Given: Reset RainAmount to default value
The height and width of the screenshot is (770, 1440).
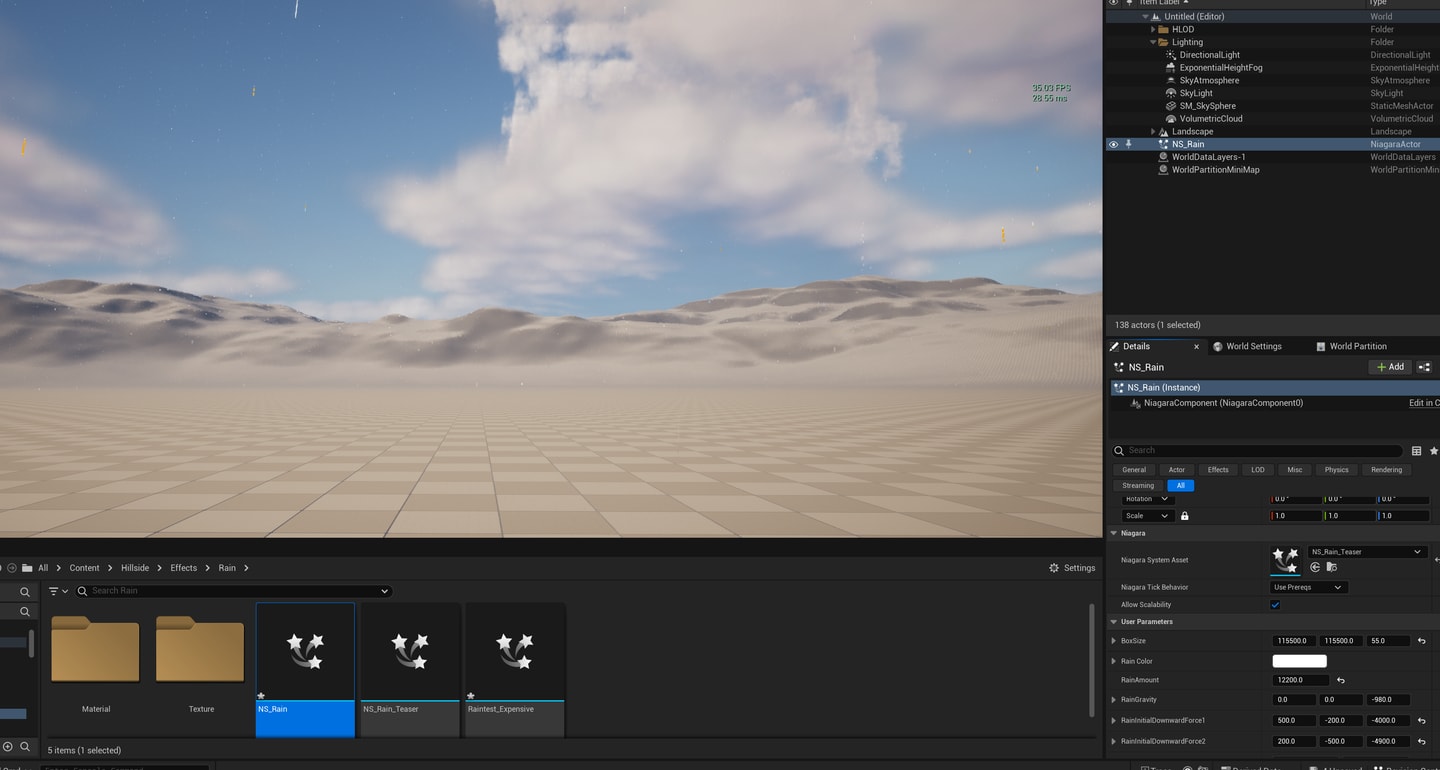Looking at the screenshot, I should click(x=1341, y=680).
